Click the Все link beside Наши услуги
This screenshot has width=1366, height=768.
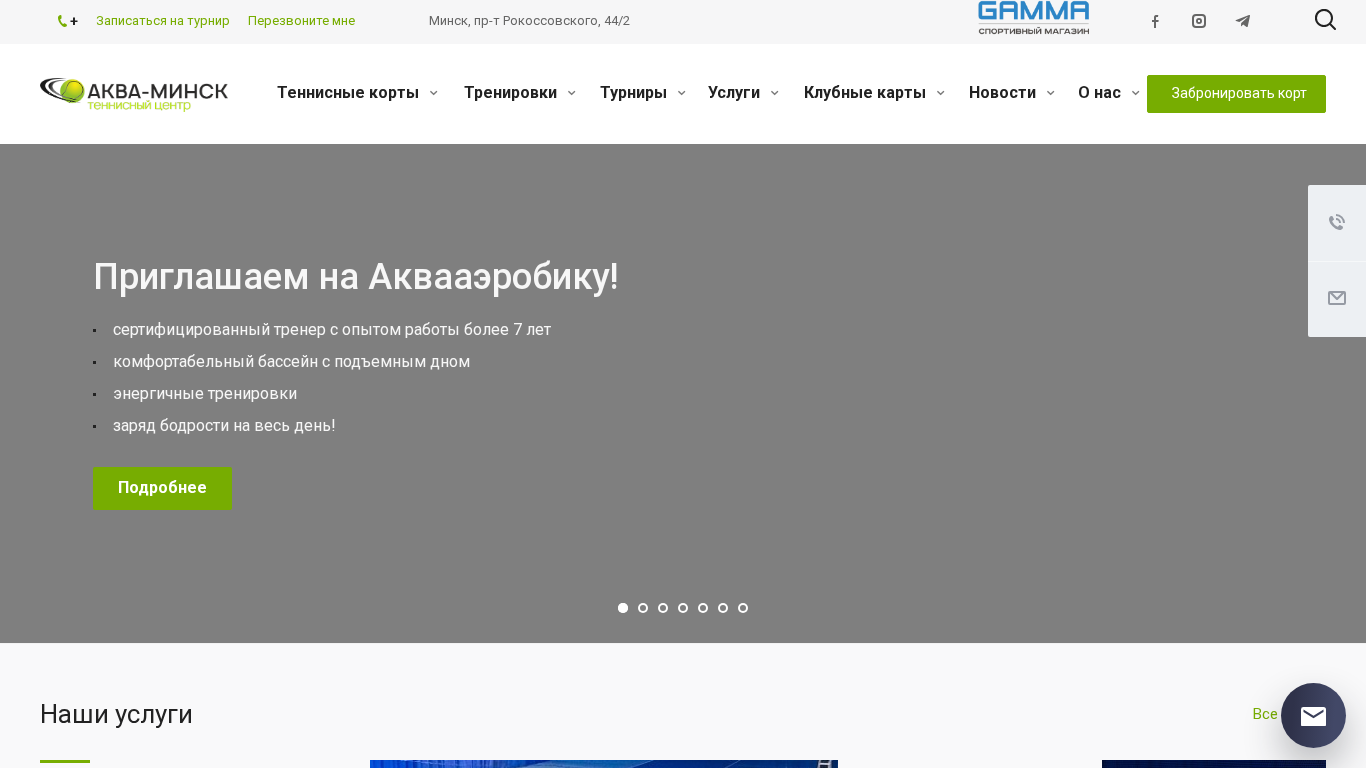coord(1265,714)
